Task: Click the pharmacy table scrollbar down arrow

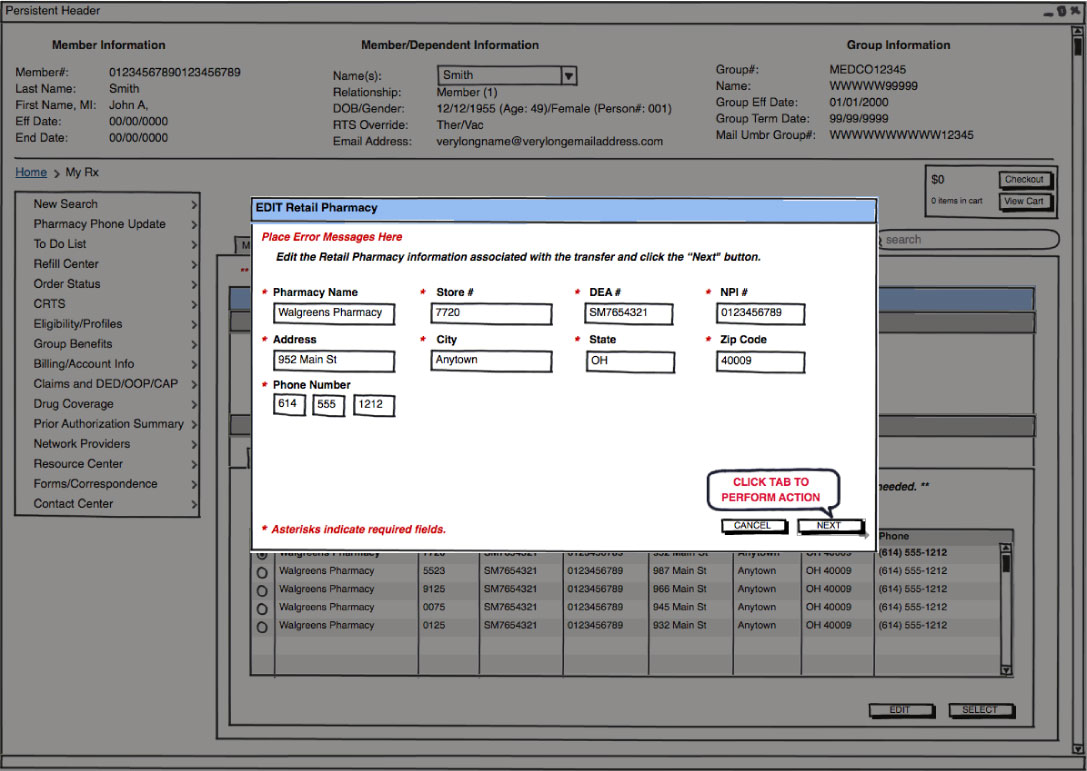Action: 1006,670
